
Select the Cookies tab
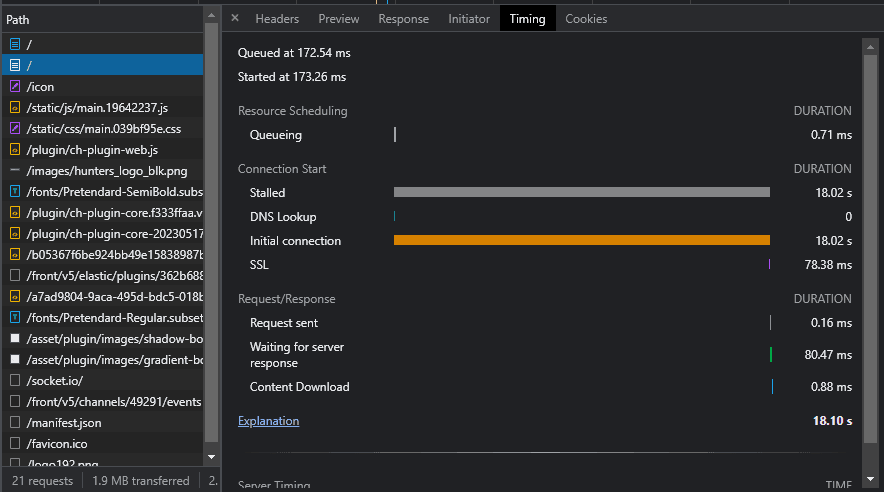click(586, 19)
